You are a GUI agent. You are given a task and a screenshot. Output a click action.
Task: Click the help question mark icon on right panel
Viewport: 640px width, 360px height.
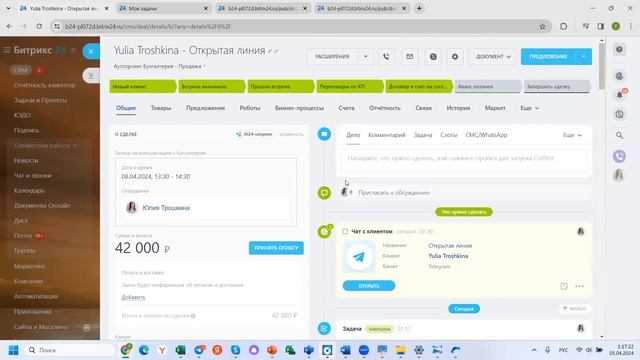point(619,49)
